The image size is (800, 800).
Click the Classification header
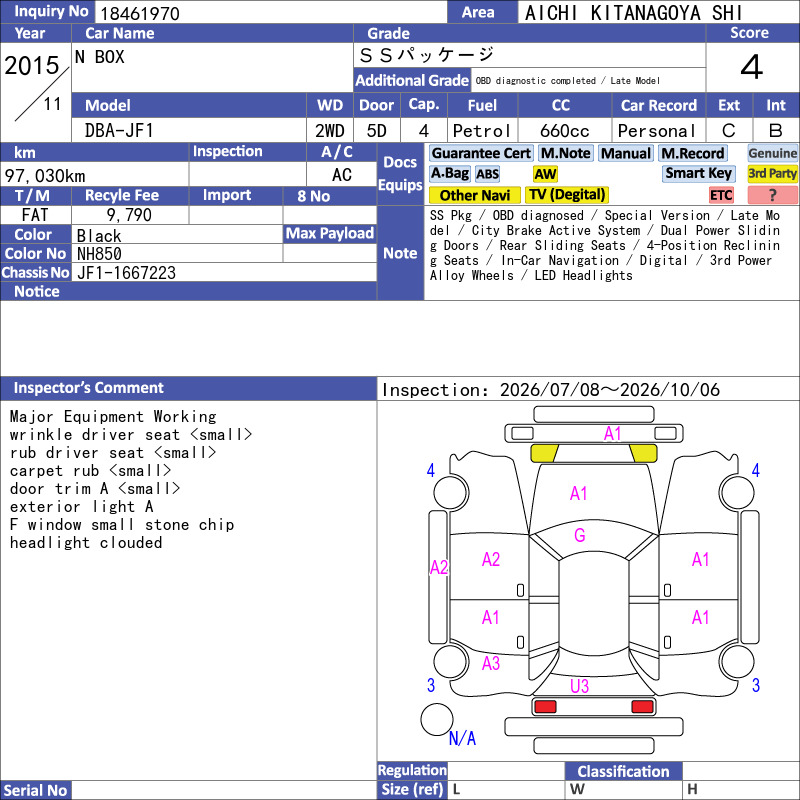click(623, 771)
